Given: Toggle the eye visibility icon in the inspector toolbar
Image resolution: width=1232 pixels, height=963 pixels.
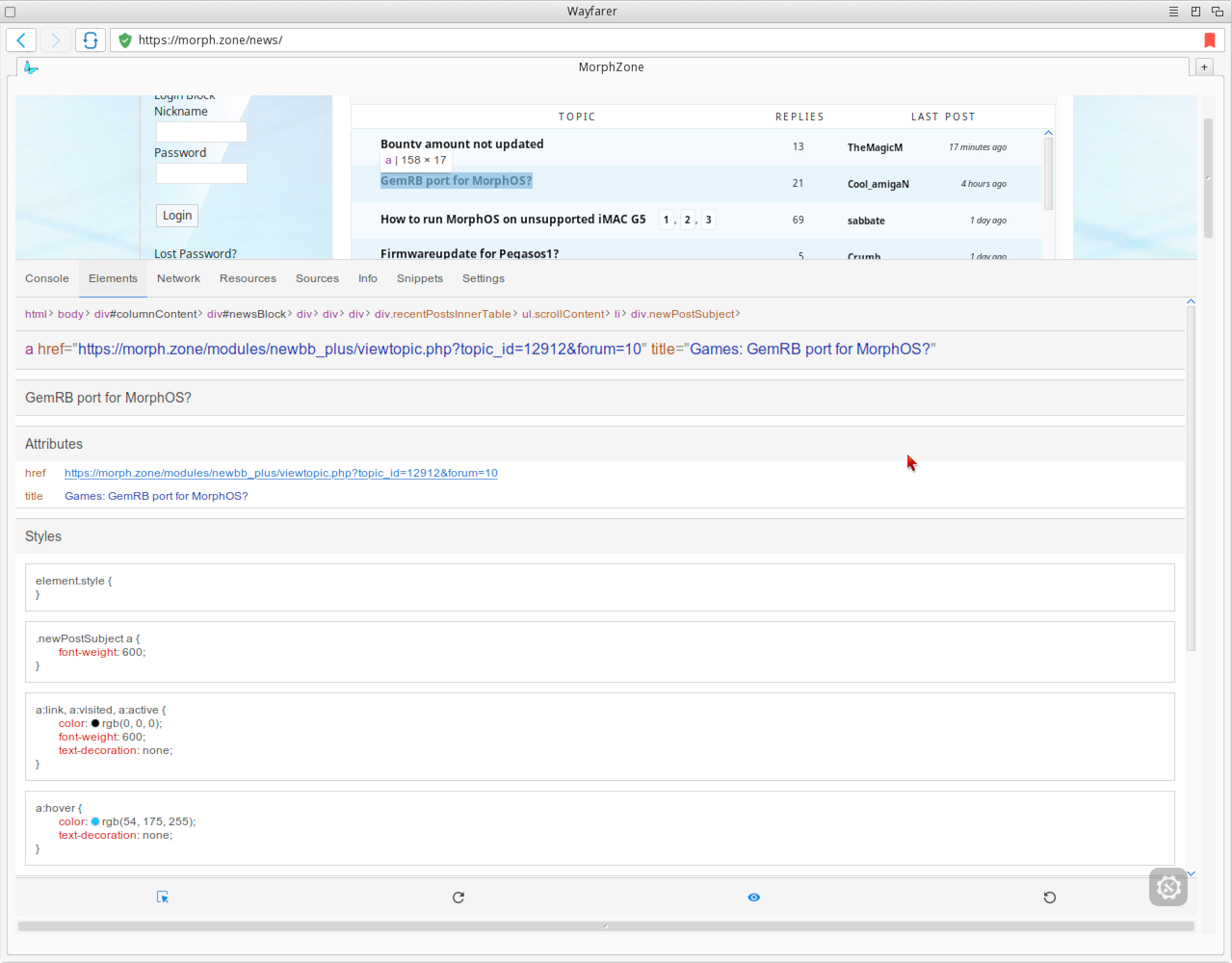Looking at the screenshot, I should (x=754, y=898).
